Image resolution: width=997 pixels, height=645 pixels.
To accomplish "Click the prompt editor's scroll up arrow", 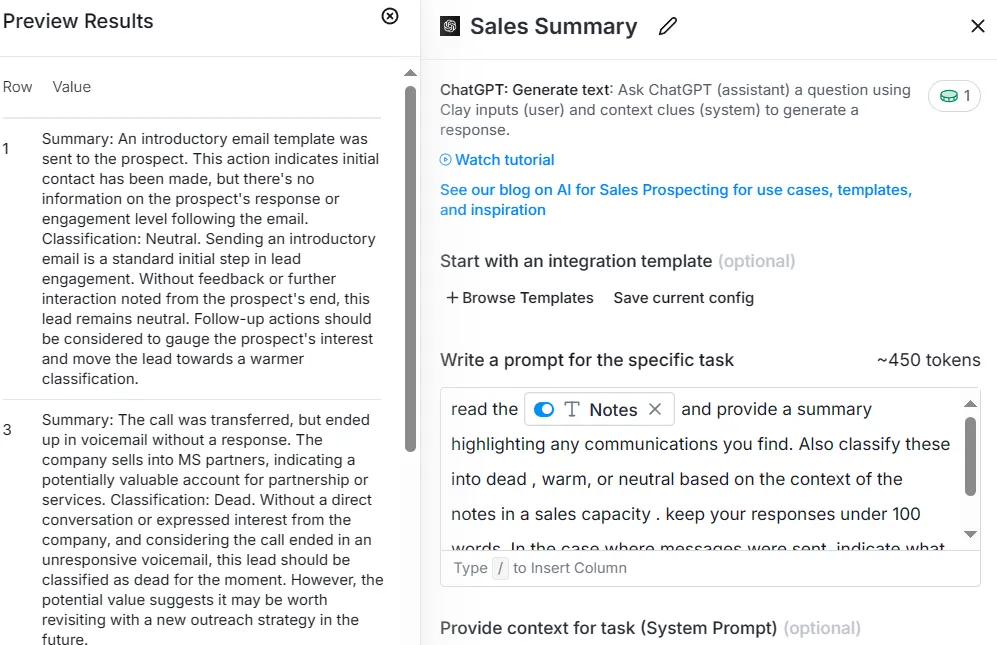I will 970,404.
